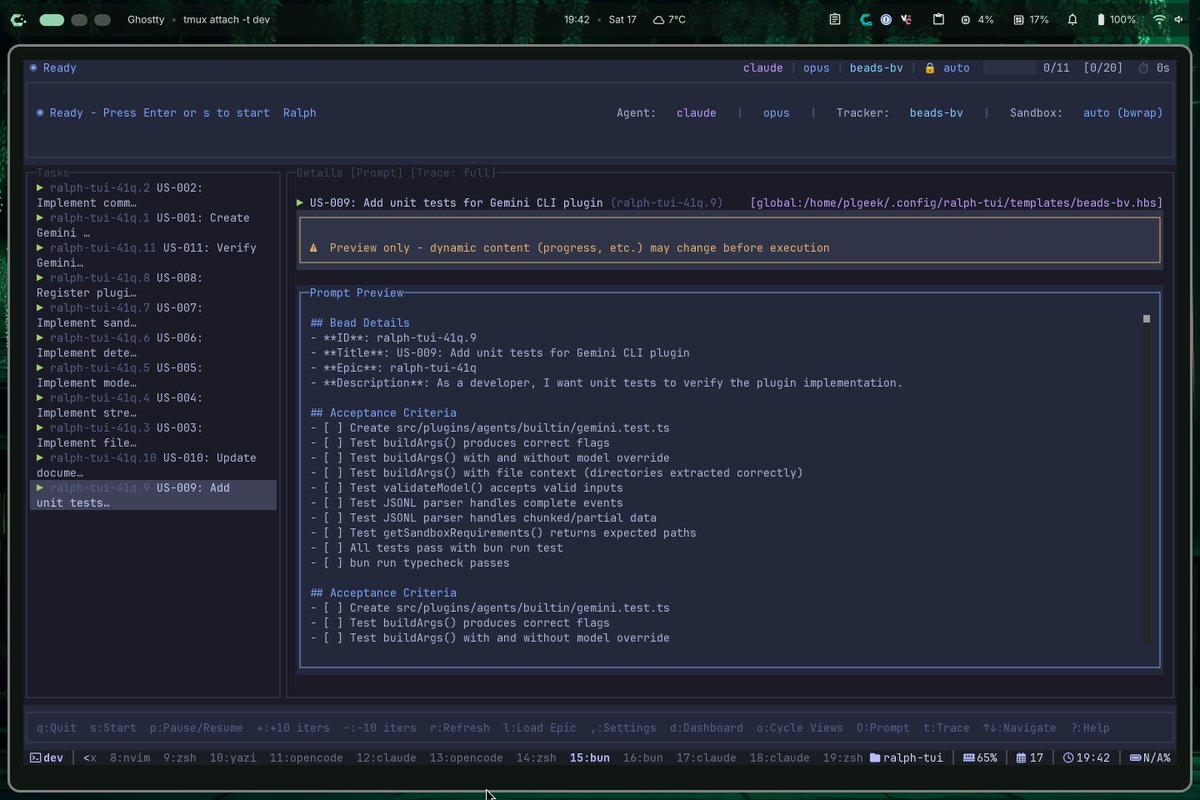Click the r:Refresh shortcut

460,728
